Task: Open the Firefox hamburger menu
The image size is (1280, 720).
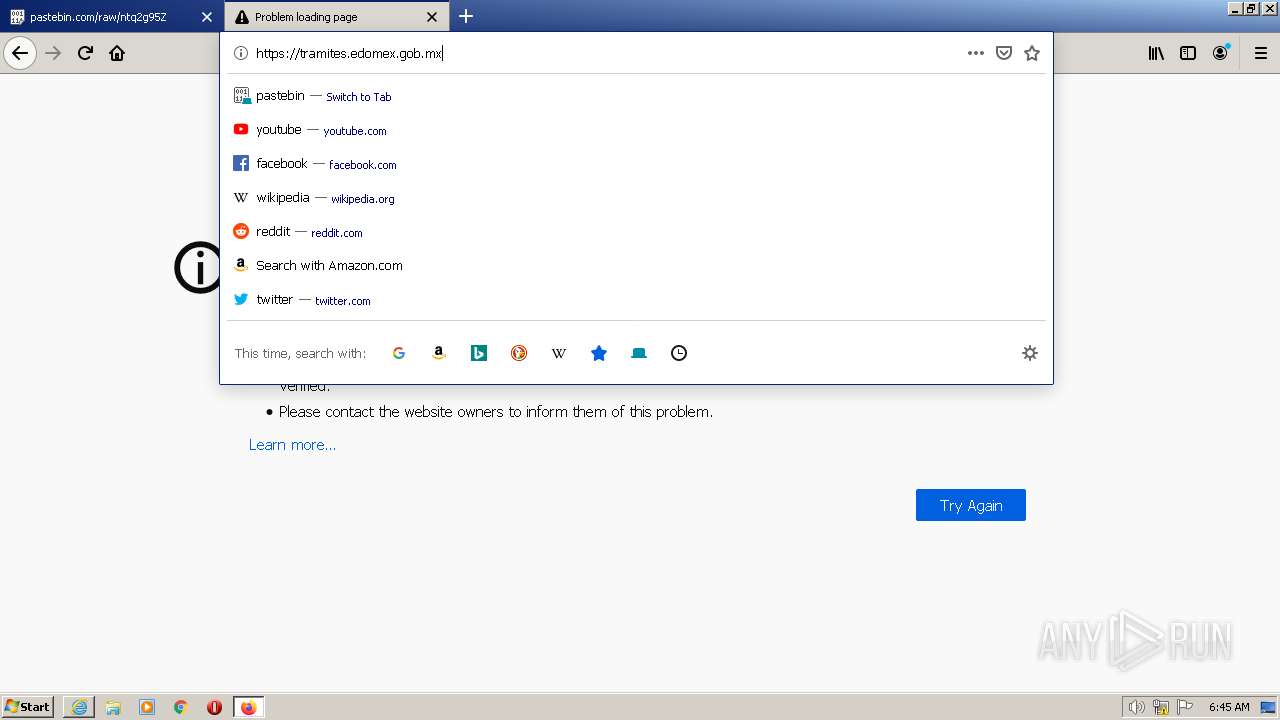Action: click(1261, 53)
